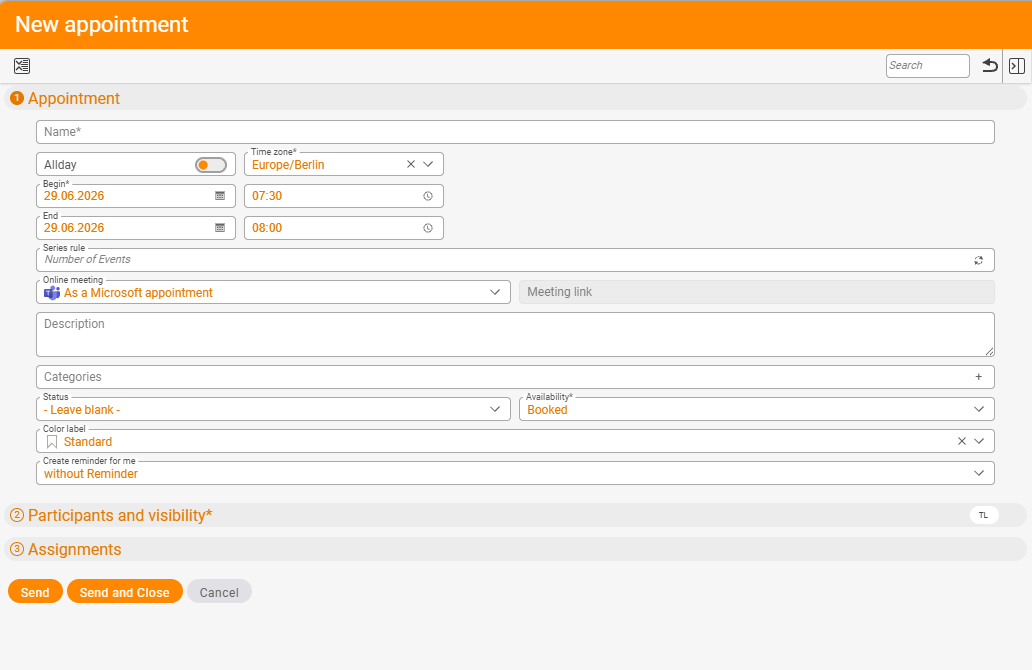
Task: Expand the Color label dropdown arrow
Action: [x=979, y=441]
